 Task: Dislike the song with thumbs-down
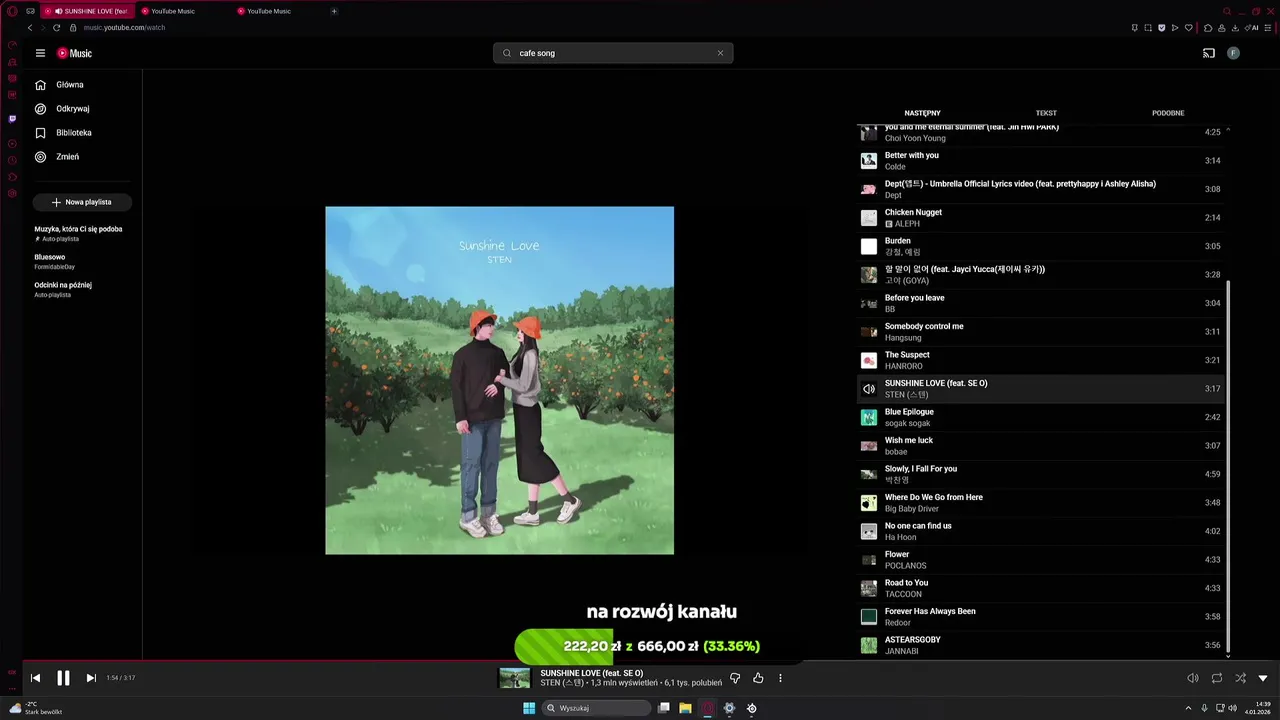coord(735,678)
